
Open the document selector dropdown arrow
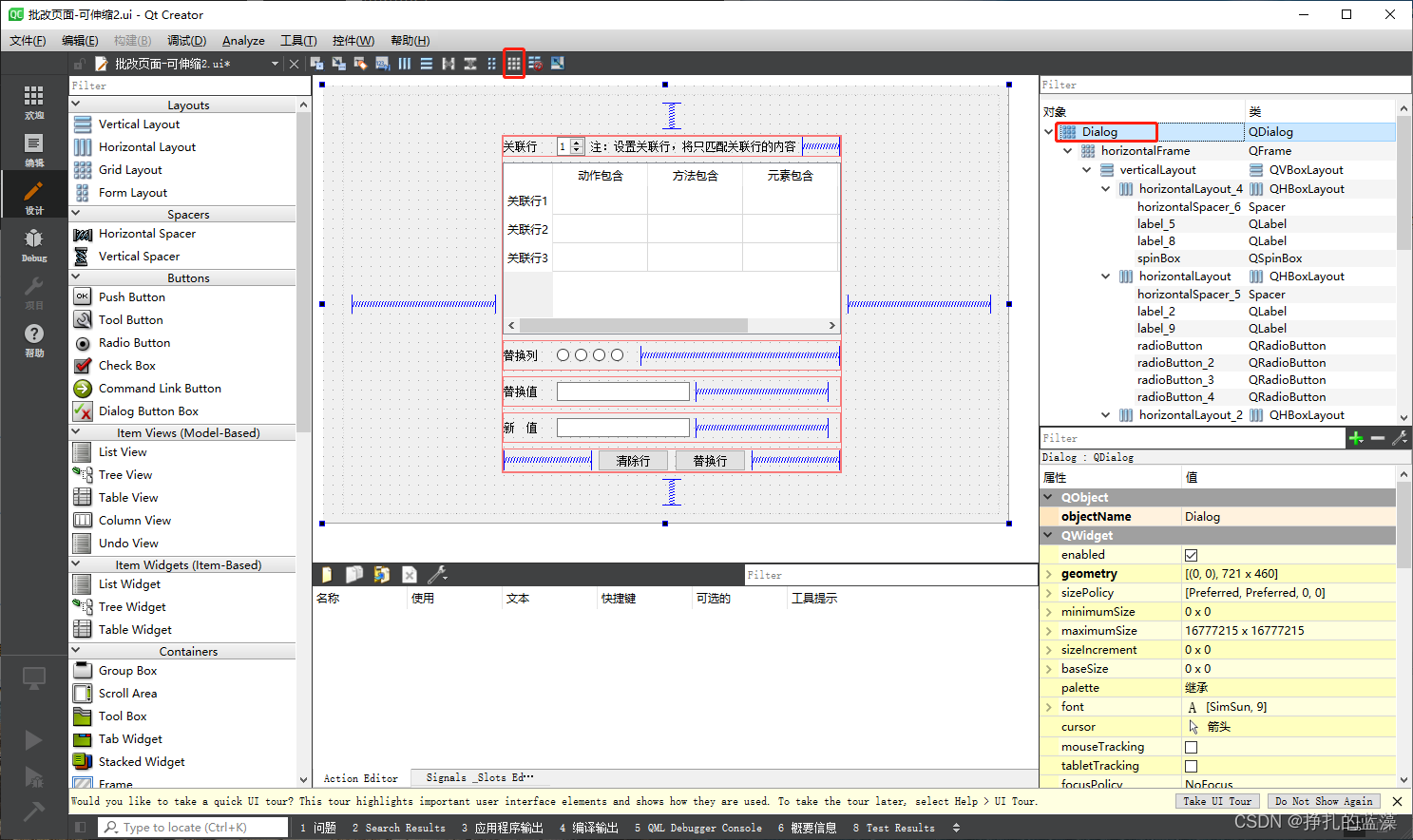[275, 64]
